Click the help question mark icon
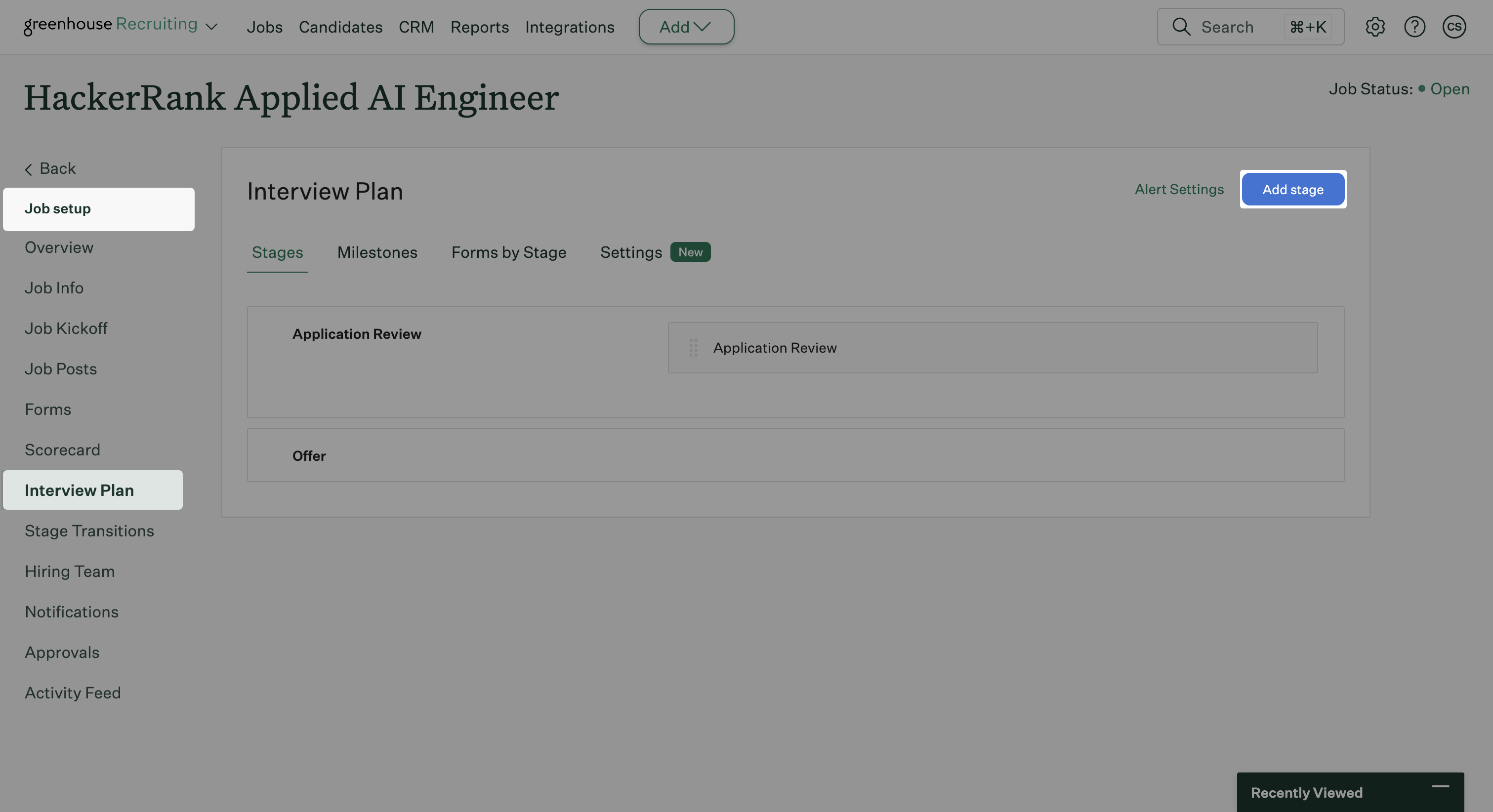This screenshot has width=1493, height=812. (1414, 27)
